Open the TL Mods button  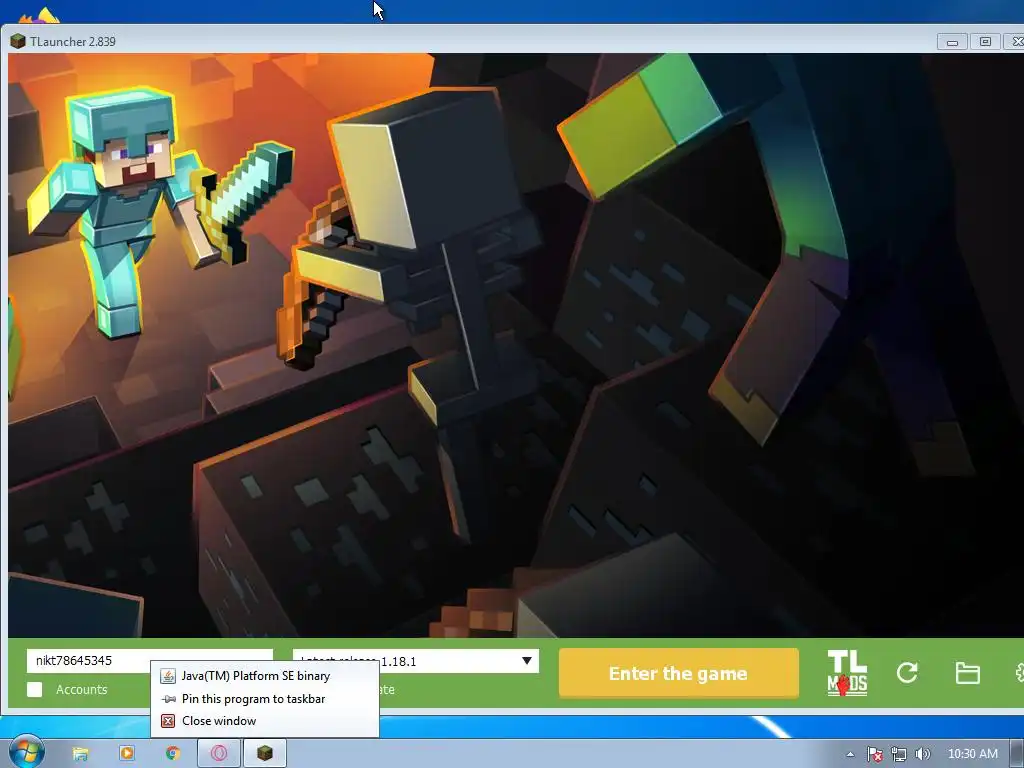click(847, 673)
